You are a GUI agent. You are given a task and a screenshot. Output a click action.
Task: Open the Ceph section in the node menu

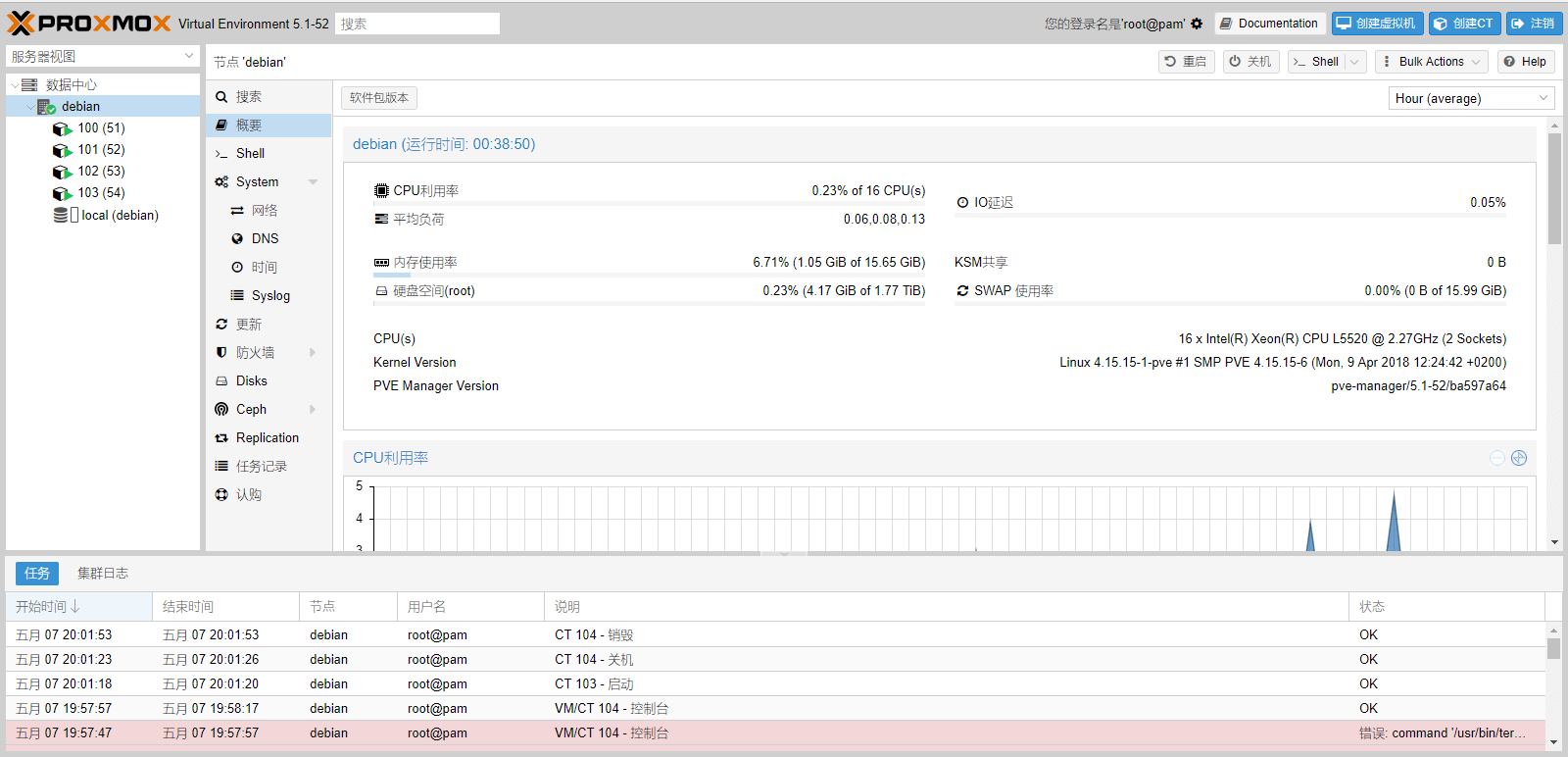(251, 409)
